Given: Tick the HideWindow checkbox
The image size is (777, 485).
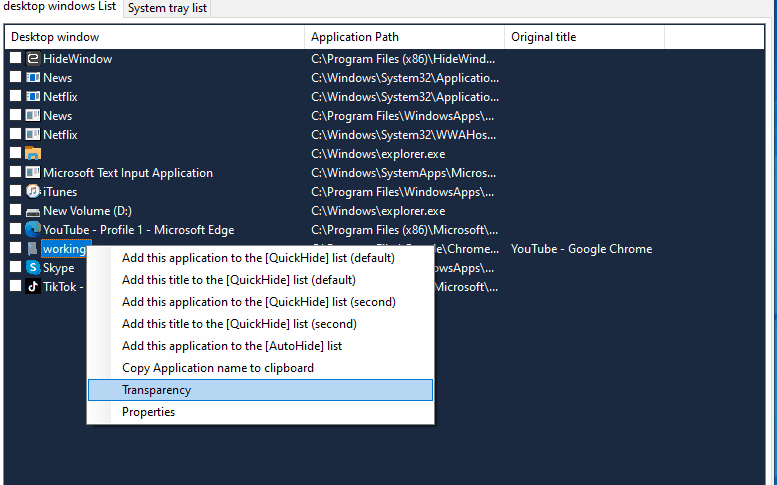Looking at the screenshot, I should [x=15, y=58].
